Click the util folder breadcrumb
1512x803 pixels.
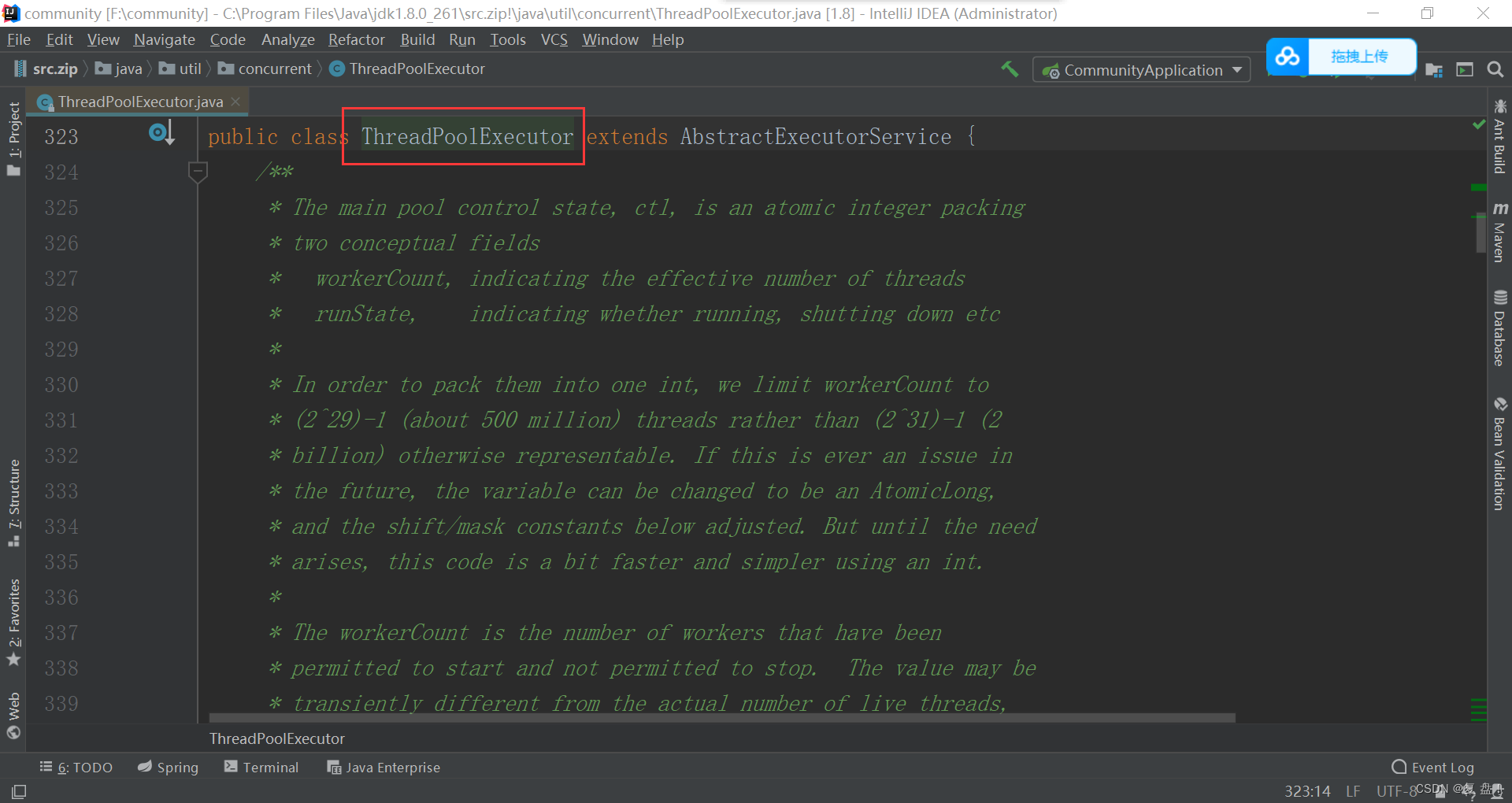[x=180, y=69]
